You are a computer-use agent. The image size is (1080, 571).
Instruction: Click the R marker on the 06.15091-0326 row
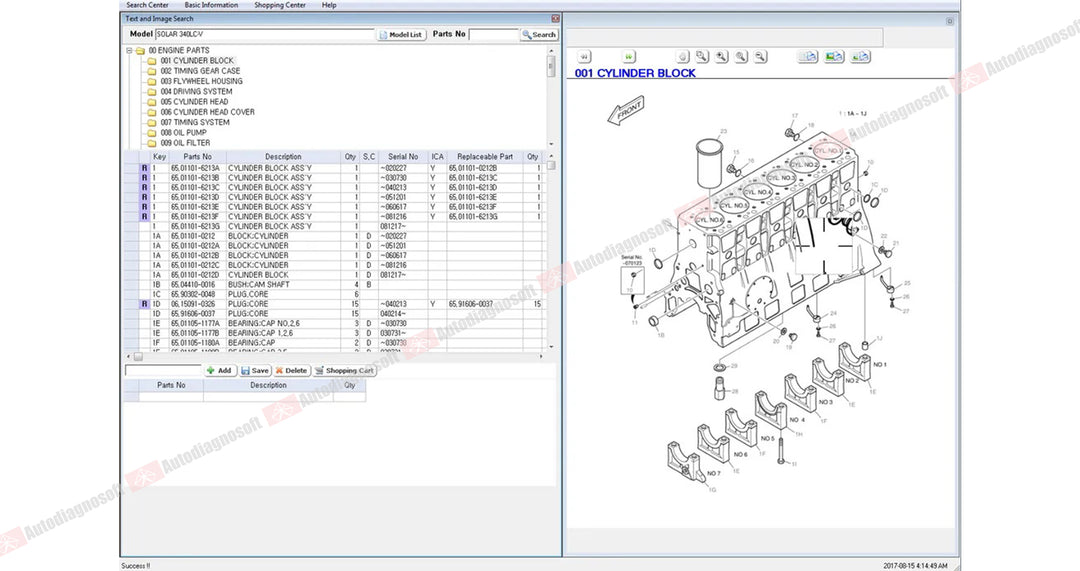click(144, 304)
